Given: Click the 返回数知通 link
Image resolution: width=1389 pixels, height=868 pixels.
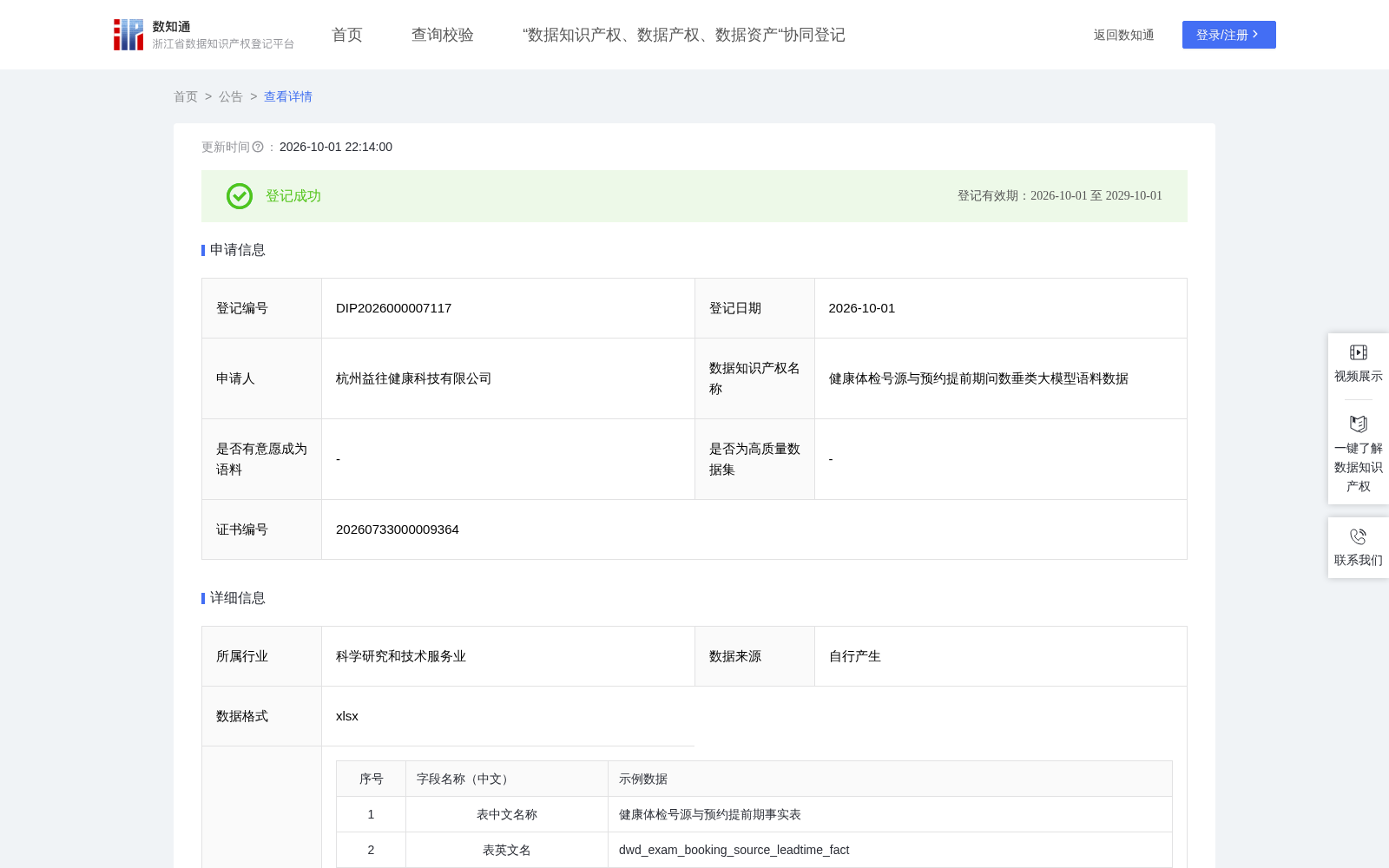Looking at the screenshot, I should pyautogui.click(x=1124, y=35).
